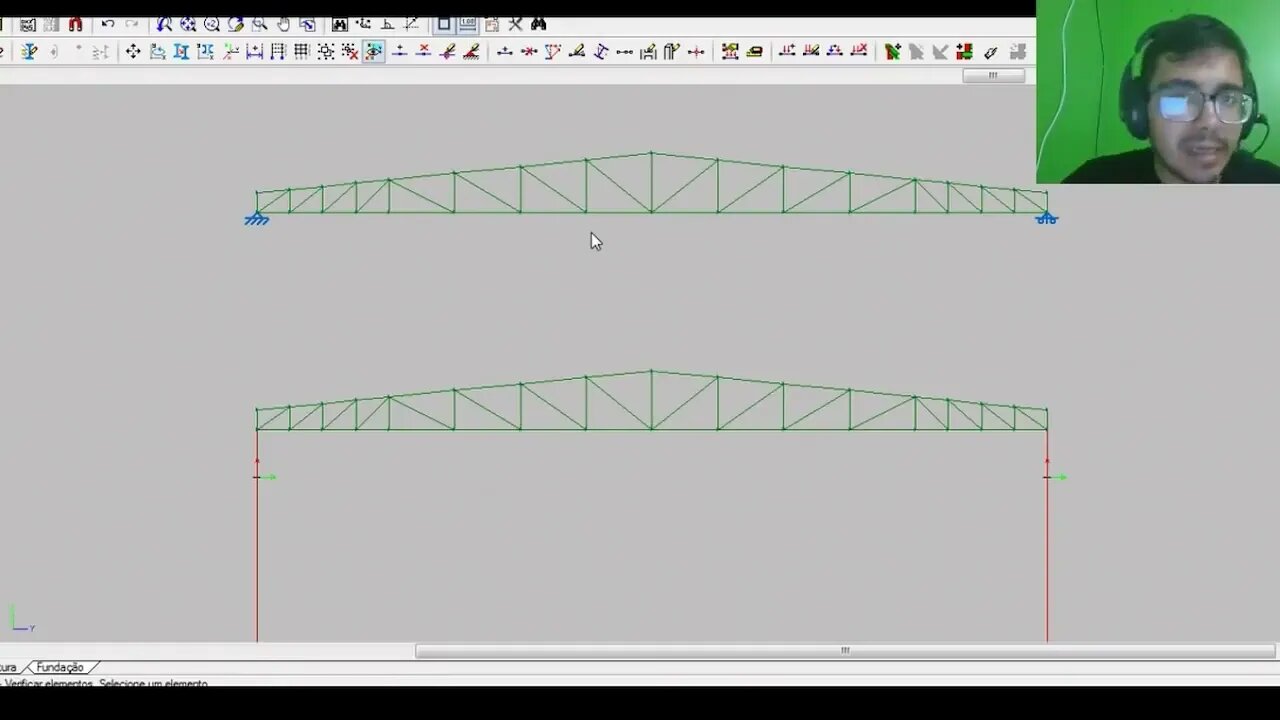Viewport: 1280px width, 720px height.
Task: Select the four-arrow move tool
Action: [133, 51]
